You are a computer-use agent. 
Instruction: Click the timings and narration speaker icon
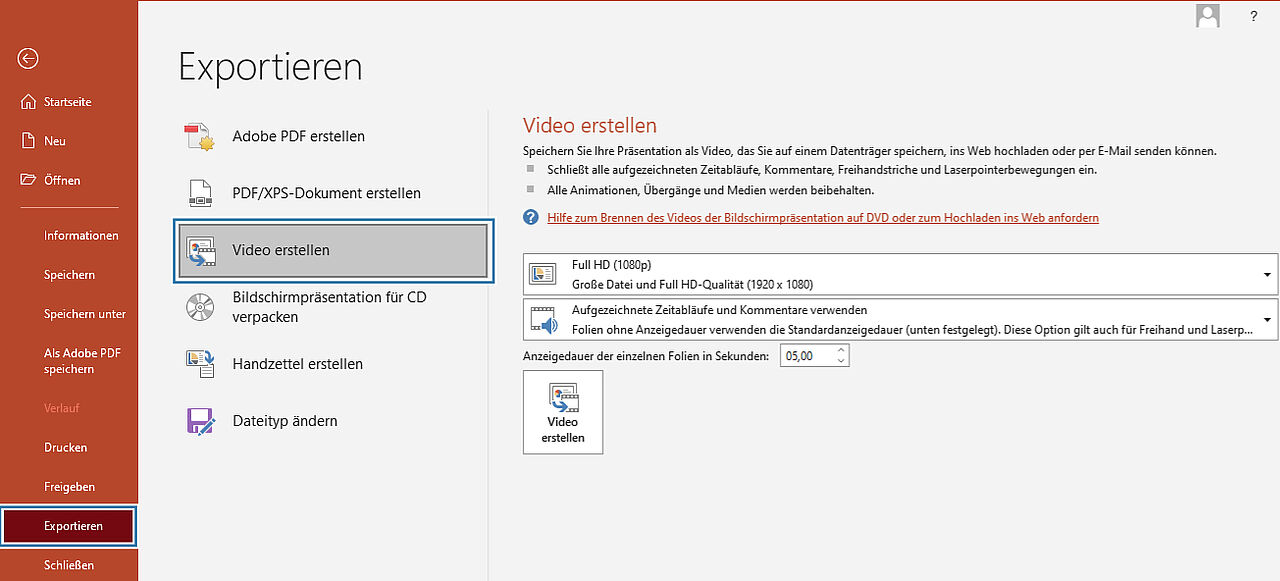(x=543, y=319)
